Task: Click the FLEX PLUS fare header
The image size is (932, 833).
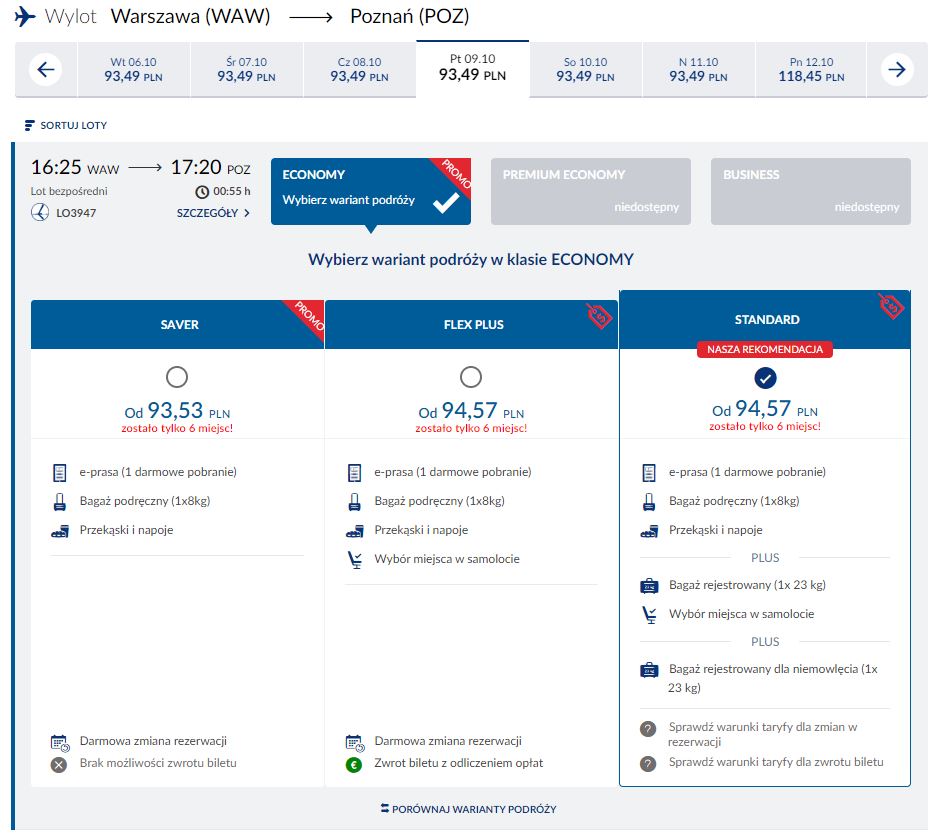Action: click(x=471, y=325)
